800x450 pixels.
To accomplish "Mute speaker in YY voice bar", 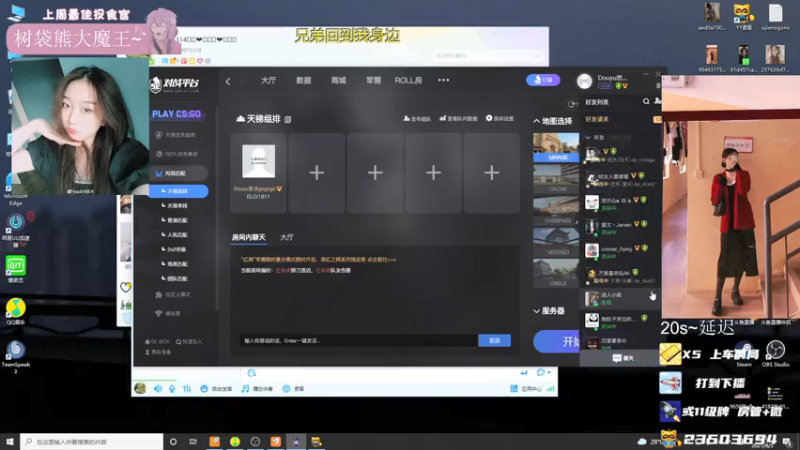I will (158, 389).
